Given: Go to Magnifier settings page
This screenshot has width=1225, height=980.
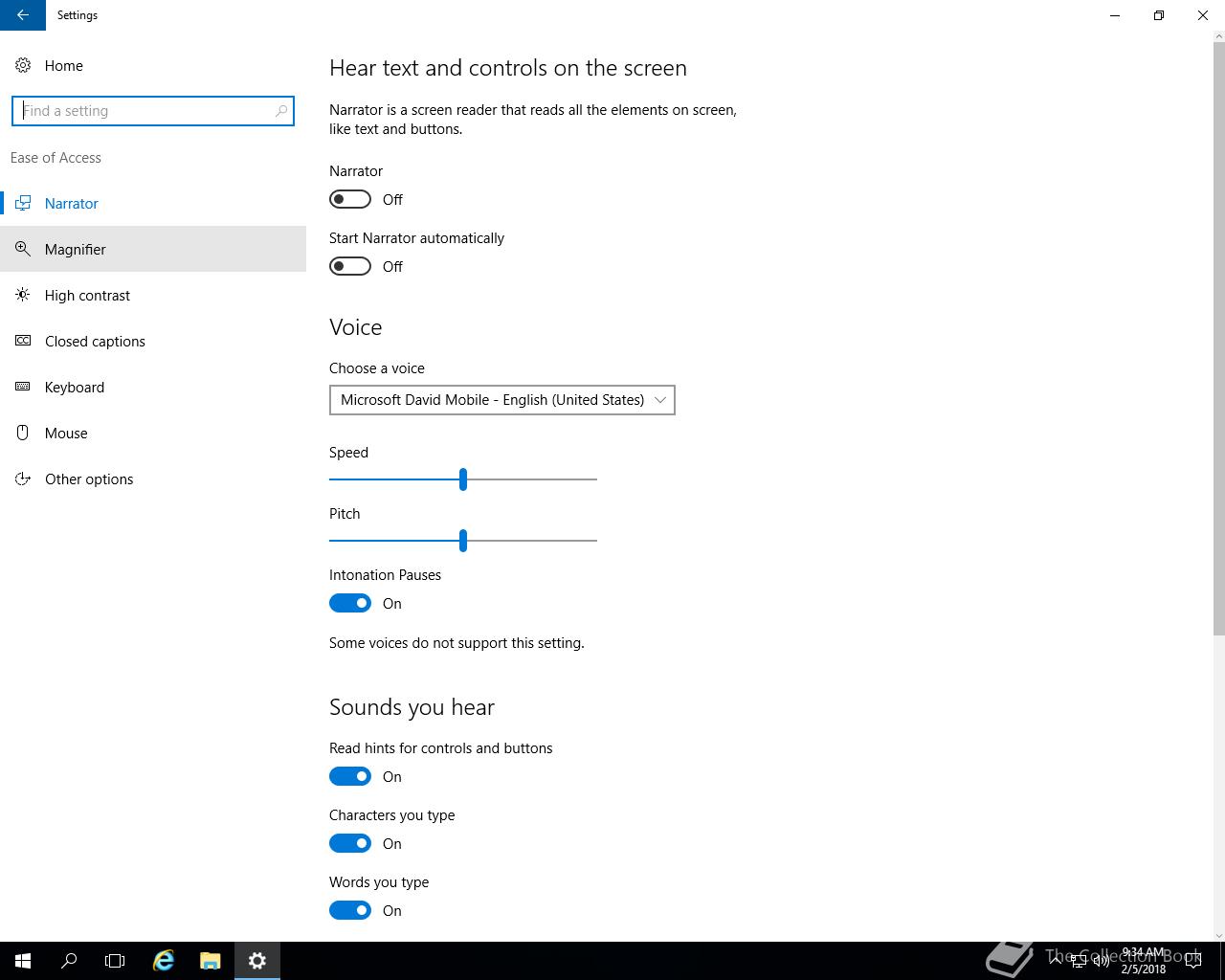Looking at the screenshot, I should click(153, 249).
